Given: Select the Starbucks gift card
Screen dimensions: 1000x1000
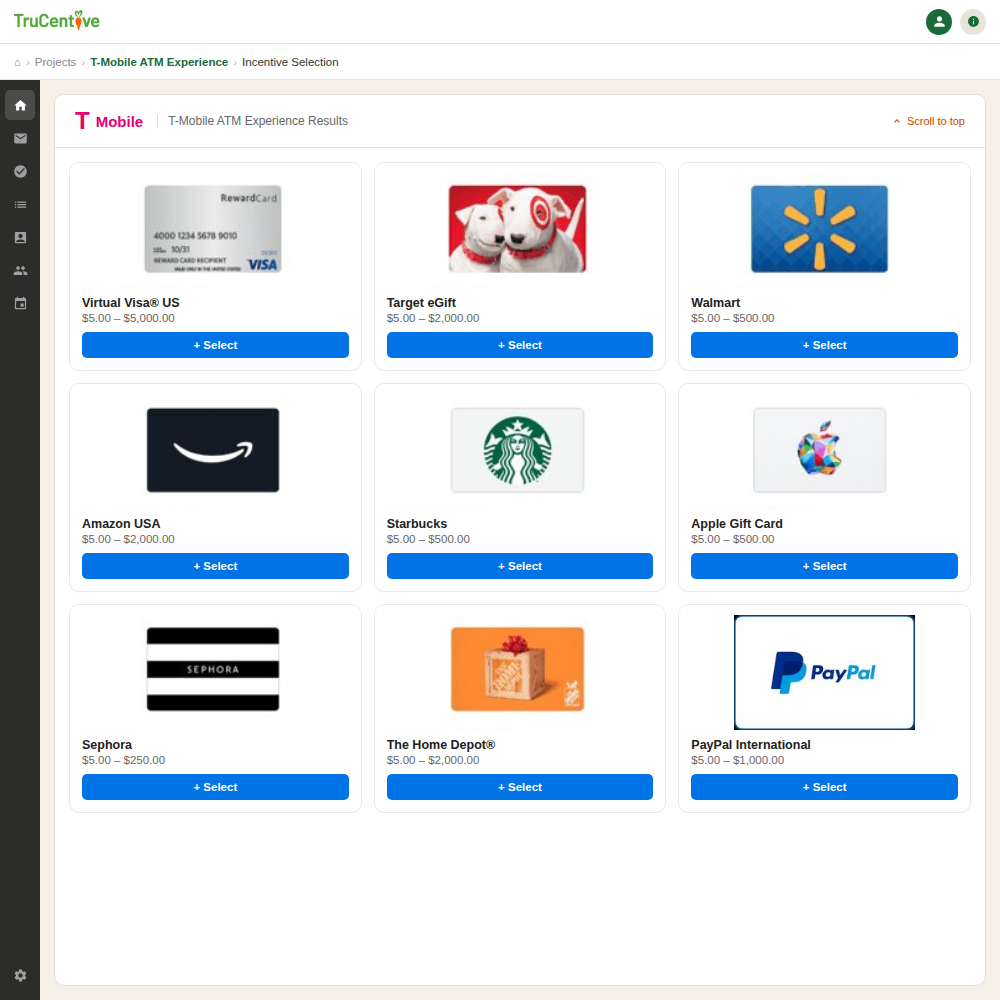Looking at the screenshot, I should pos(520,566).
